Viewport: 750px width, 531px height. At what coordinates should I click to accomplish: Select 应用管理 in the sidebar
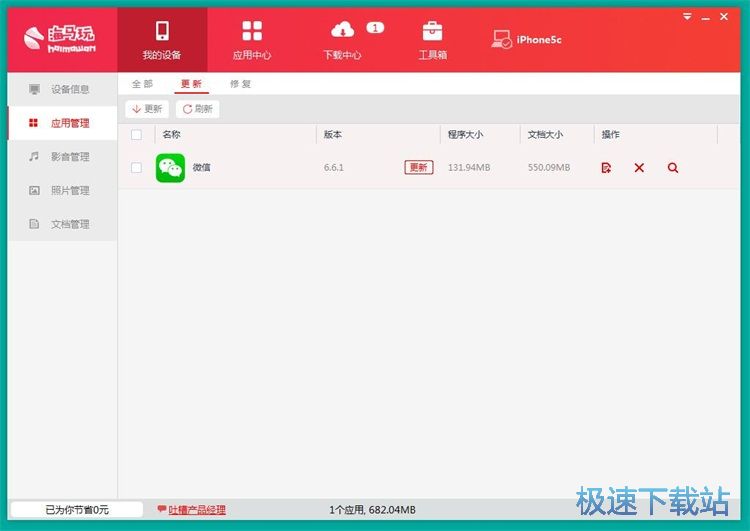tap(62, 123)
